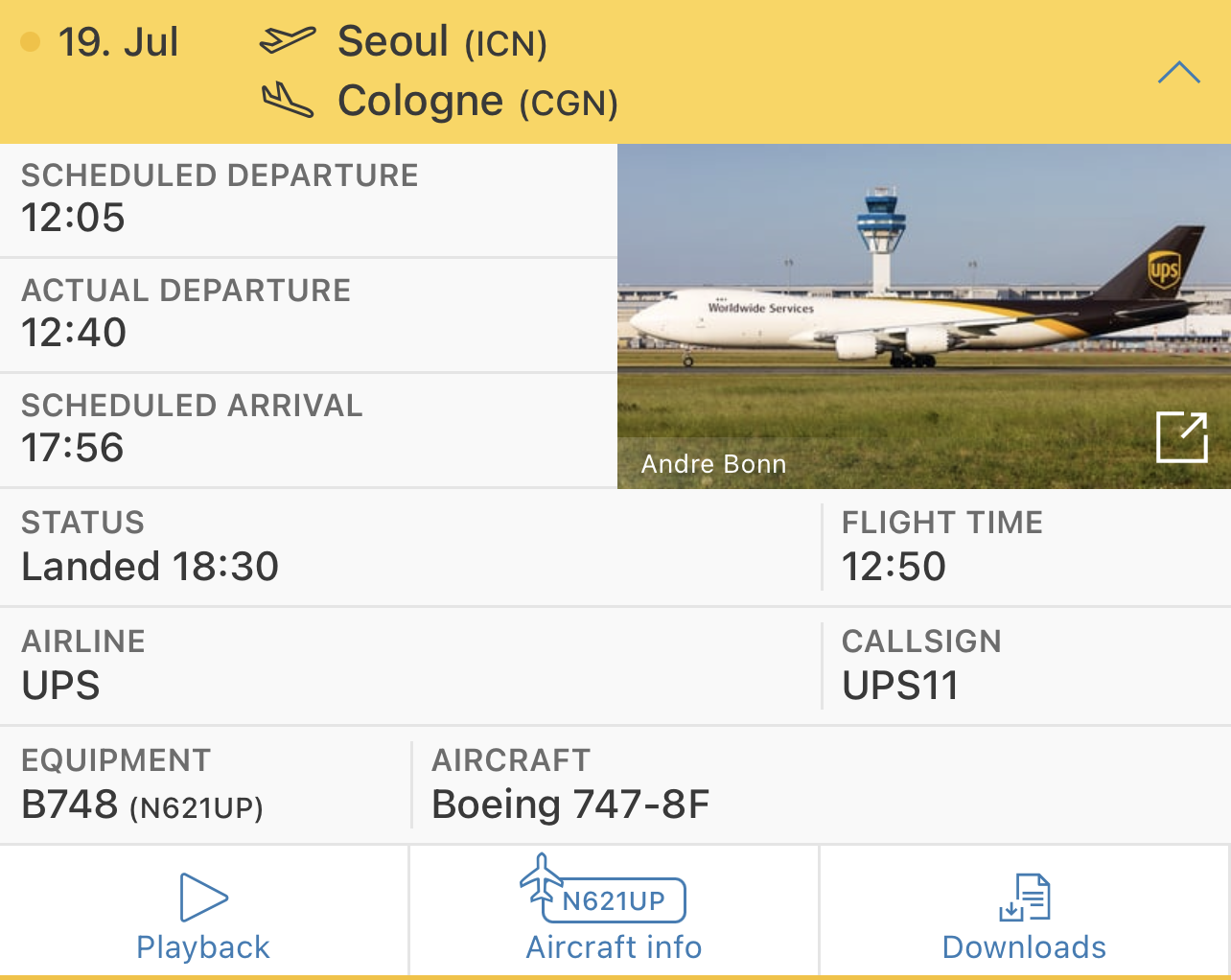
Task: Click the Landed 18:30 status
Action: 151,567
